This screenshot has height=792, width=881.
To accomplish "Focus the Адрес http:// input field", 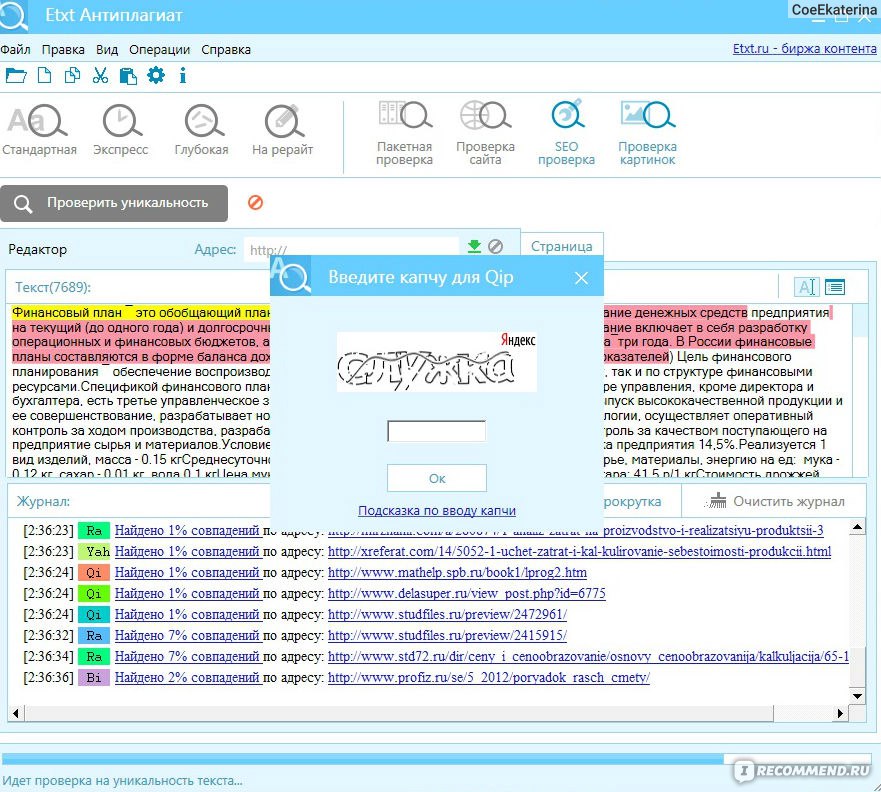I will [352, 249].
